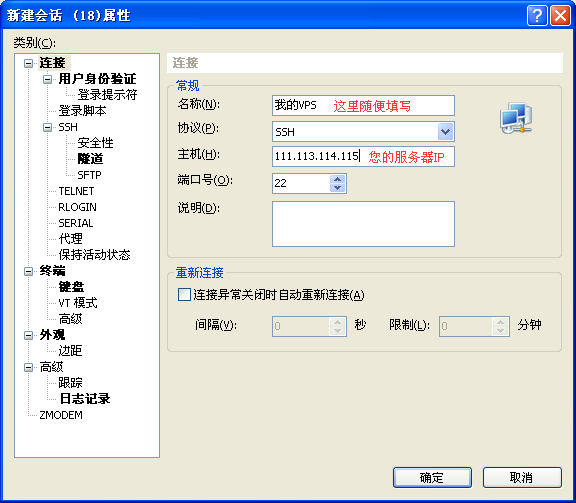Open the help question mark button
This screenshot has height=503, width=576.
(537, 16)
